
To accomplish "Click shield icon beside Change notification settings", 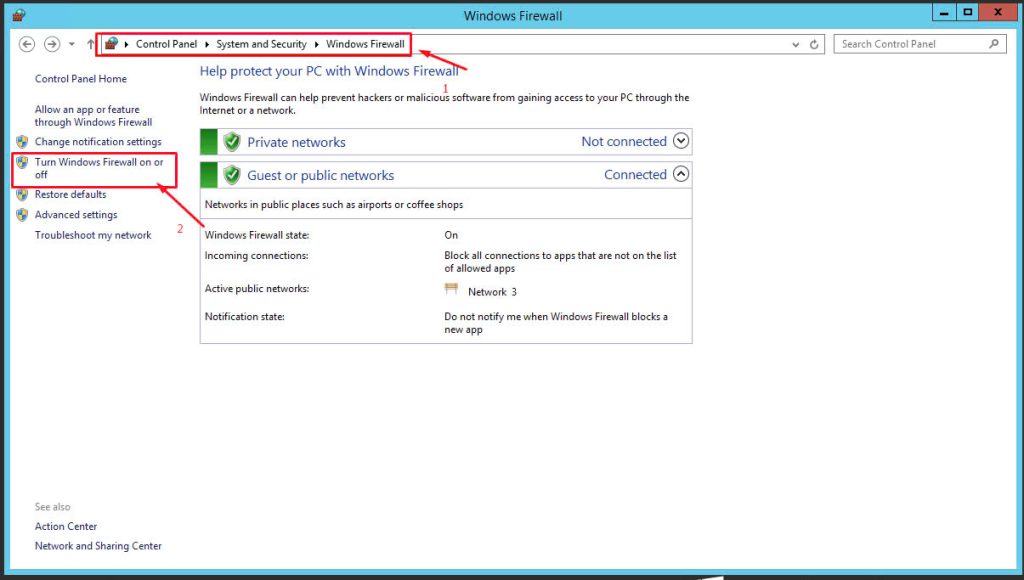I will (22, 142).
